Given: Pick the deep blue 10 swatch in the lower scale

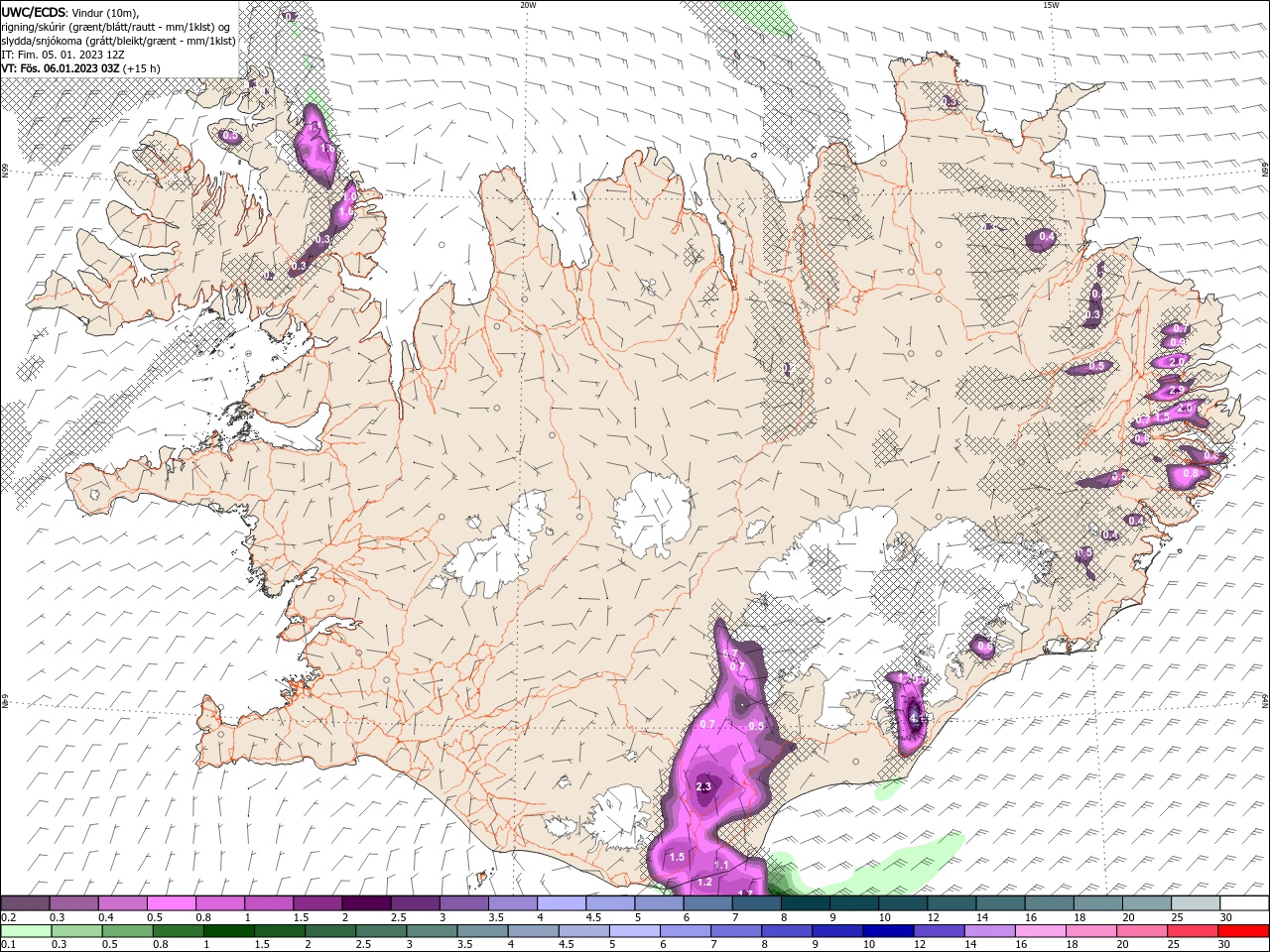Looking at the screenshot, I should [887, 931].
